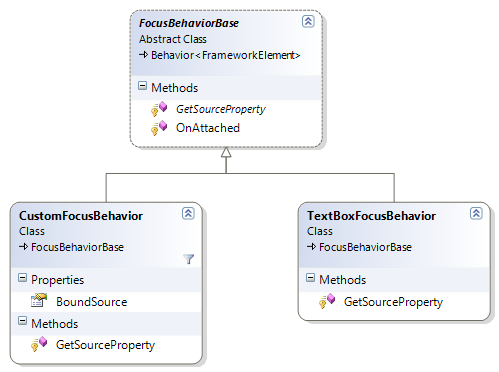Click base-type arrow icon in TextBoxFocusBehavior header

tap(311, 247)
